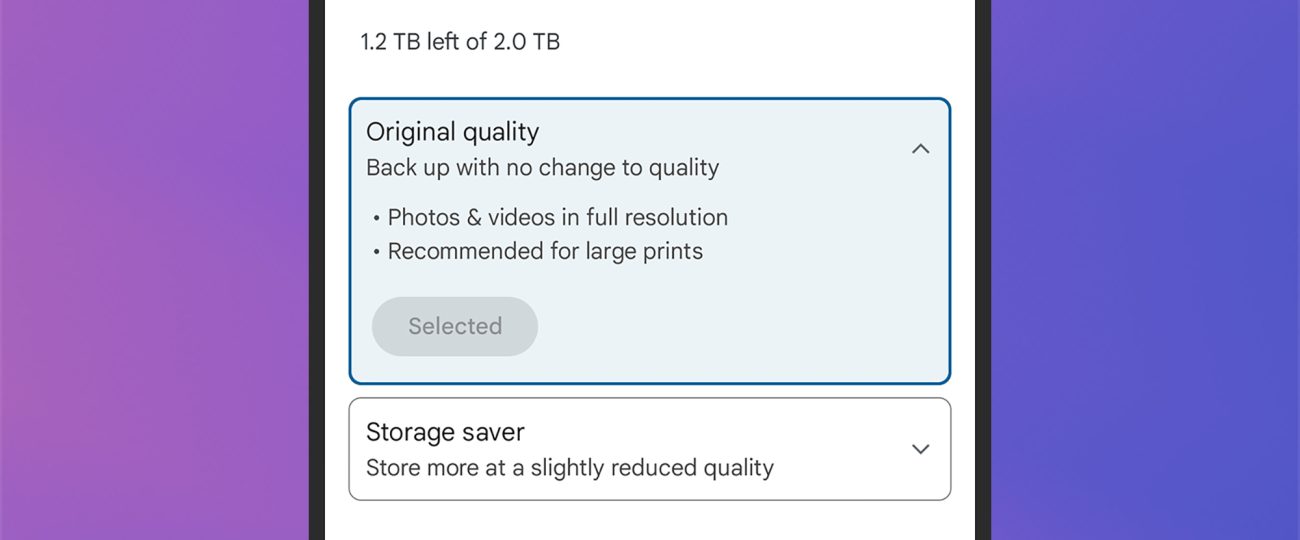Click 'Store more at a slightly reduced quality' text
1300x540 pixels.
(570, 468)
